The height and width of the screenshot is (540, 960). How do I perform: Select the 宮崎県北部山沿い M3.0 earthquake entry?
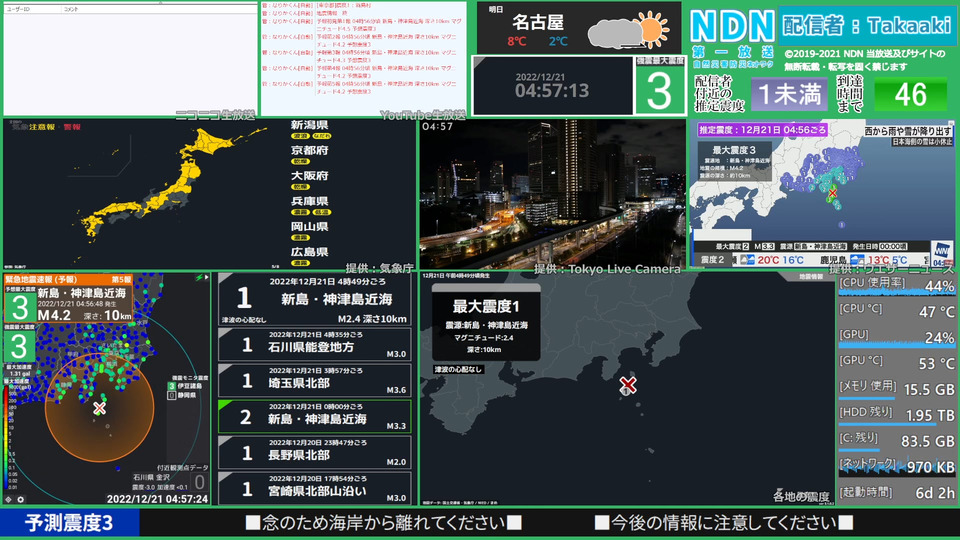[315, 488]
